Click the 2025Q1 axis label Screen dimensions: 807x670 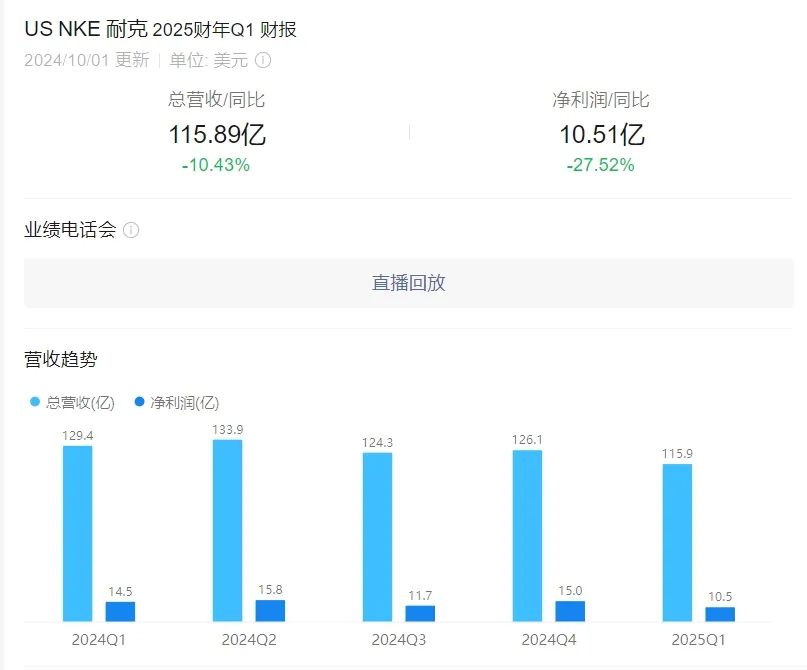pos(698,640)
